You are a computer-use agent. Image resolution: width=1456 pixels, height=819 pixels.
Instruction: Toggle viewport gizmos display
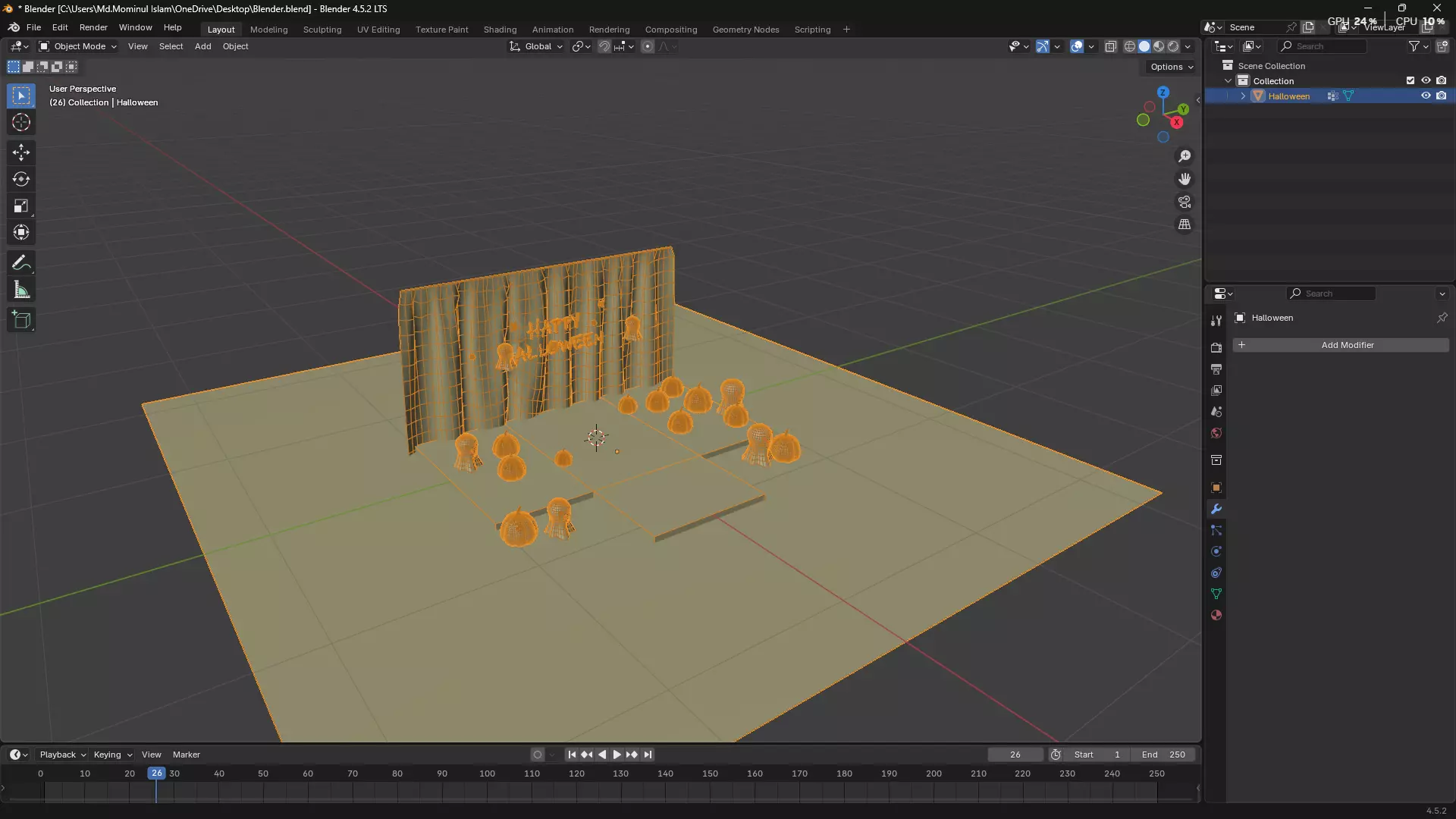(1043, 46)
